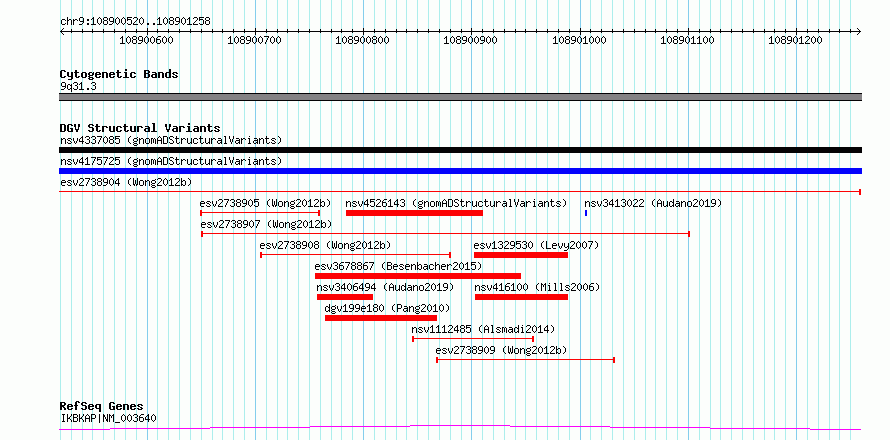Click the nsv1112485 red interval line
890x440 pixels.
click(473, 339)
